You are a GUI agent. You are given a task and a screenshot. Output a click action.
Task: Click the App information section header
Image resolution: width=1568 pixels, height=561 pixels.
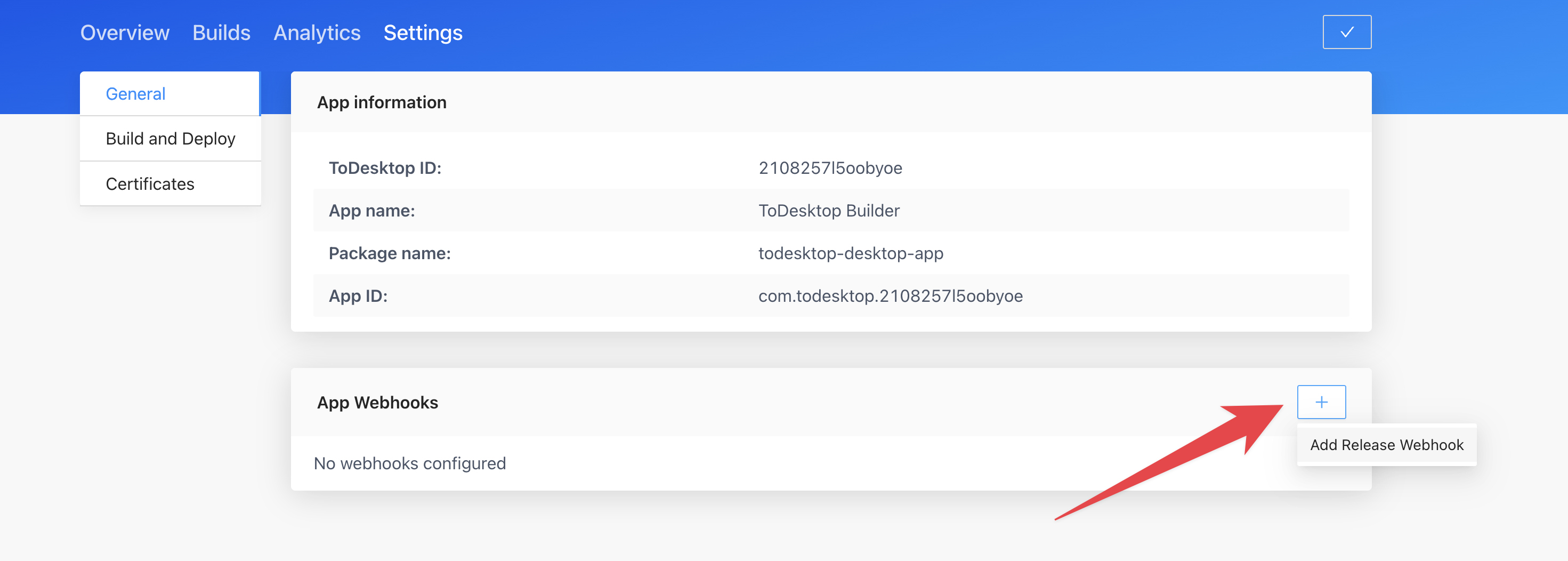point(382,102)
